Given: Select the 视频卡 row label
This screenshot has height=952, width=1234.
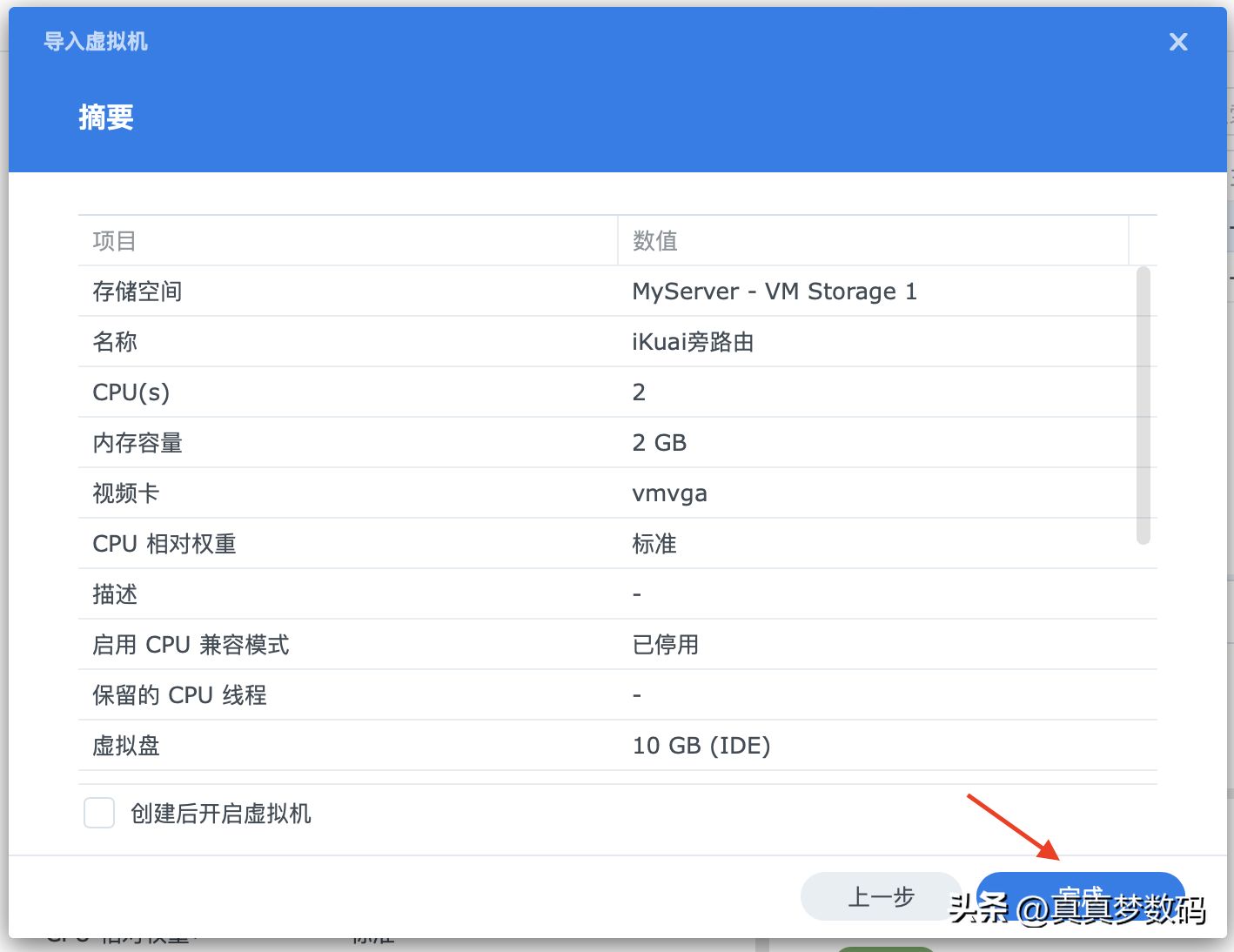Looking at the screenshot, I should [126, 493].
